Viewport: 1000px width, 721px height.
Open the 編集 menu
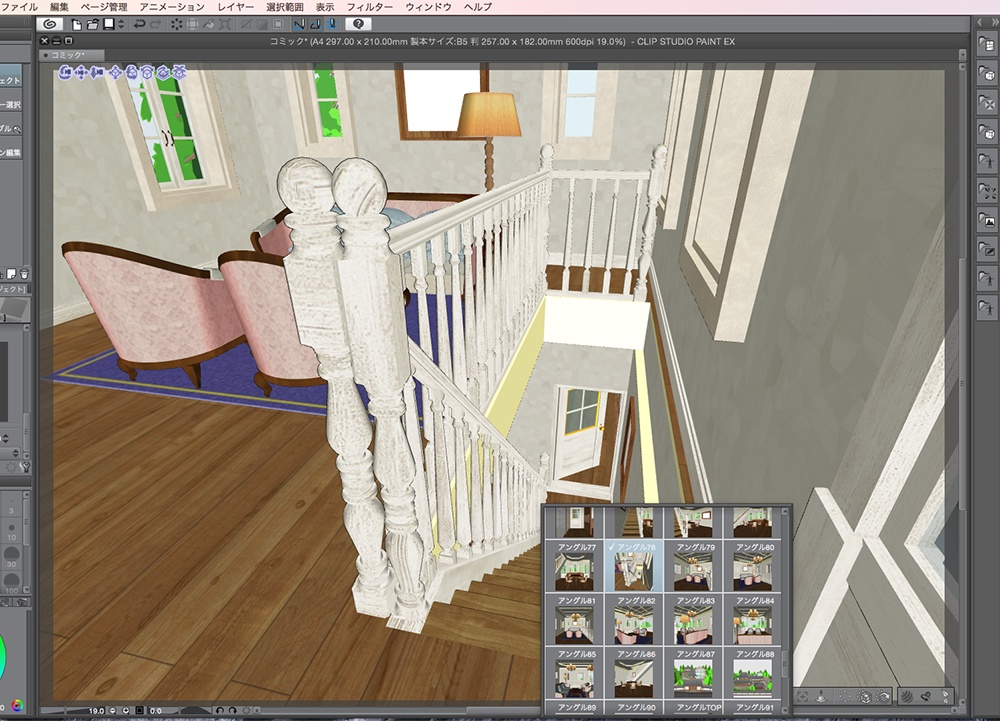point(59,7)
